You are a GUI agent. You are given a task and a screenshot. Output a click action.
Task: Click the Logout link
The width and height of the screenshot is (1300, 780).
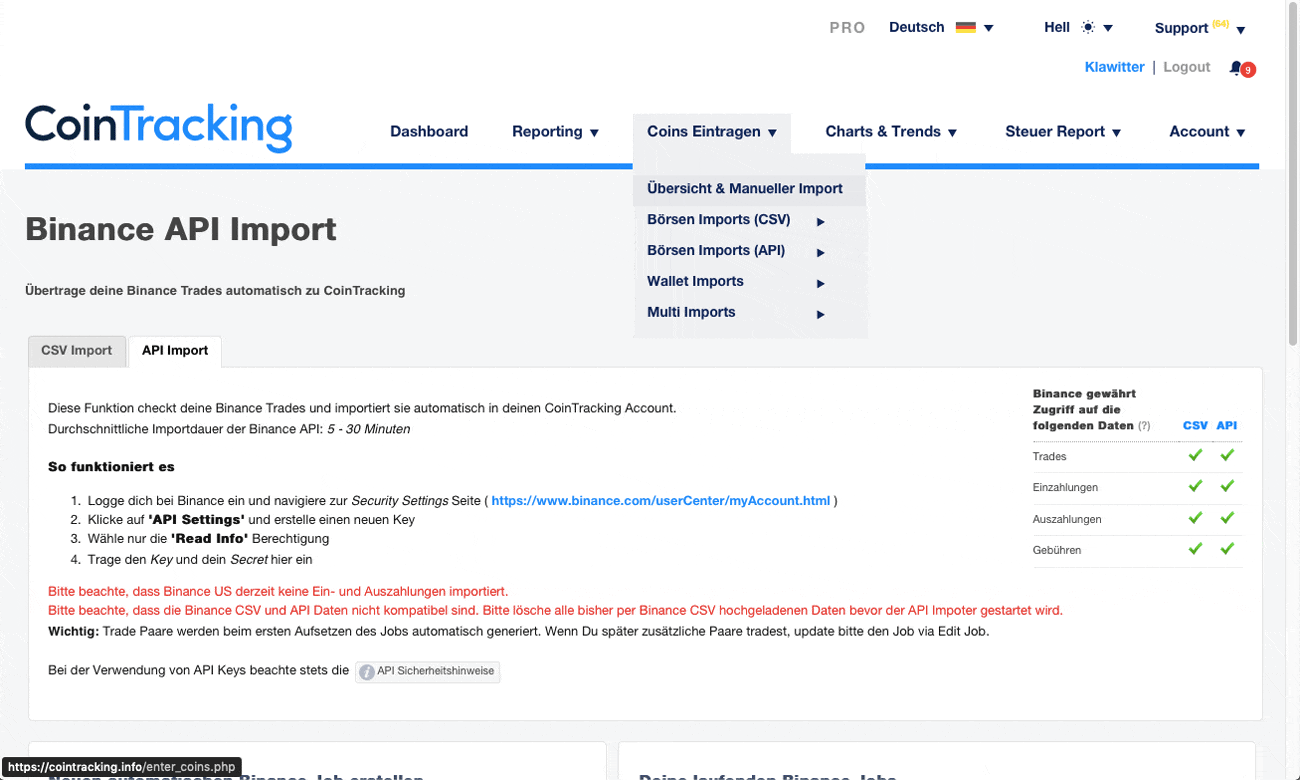[x=1186, y=66]
